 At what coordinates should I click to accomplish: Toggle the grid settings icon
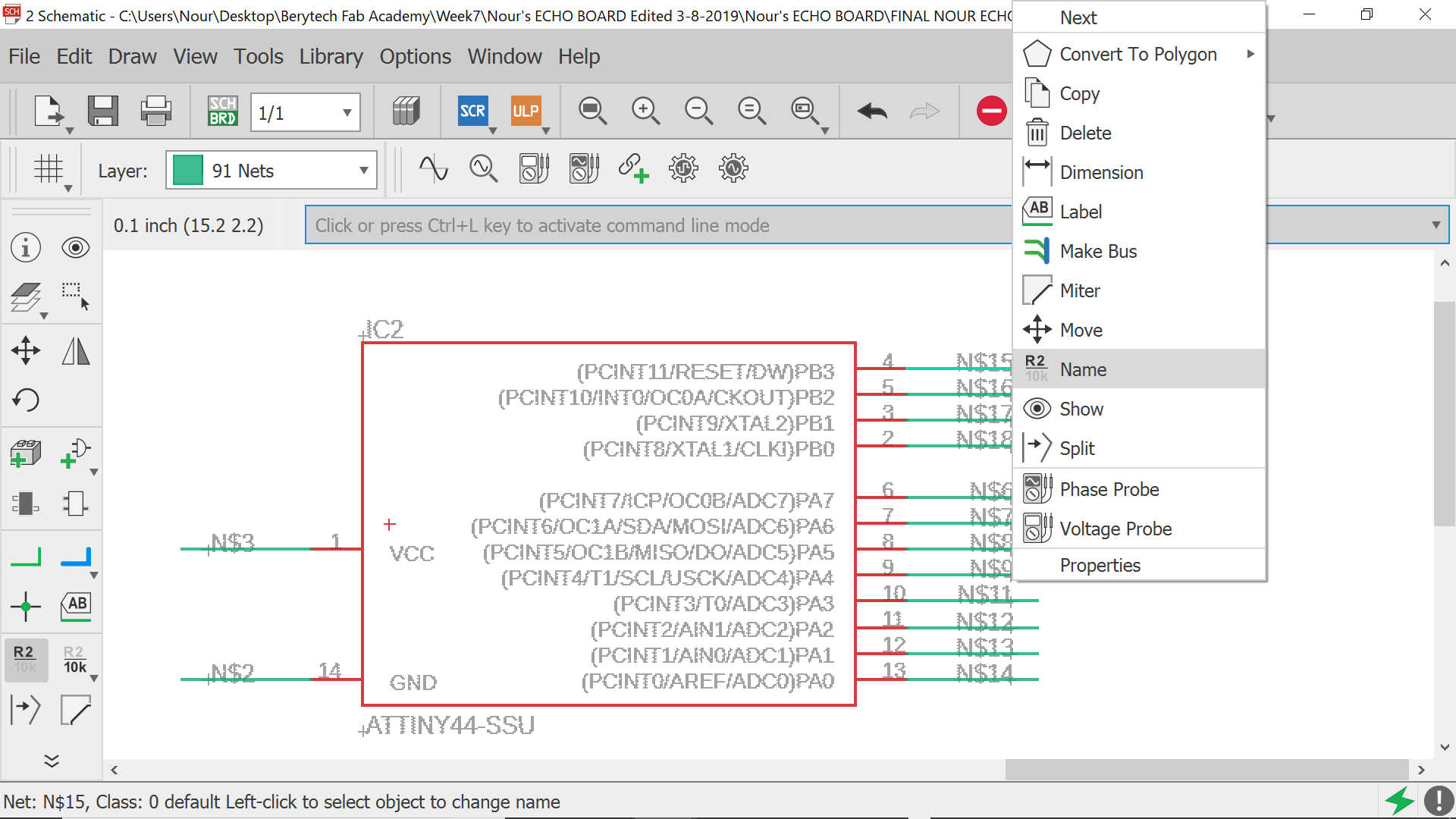pos(49,169)
